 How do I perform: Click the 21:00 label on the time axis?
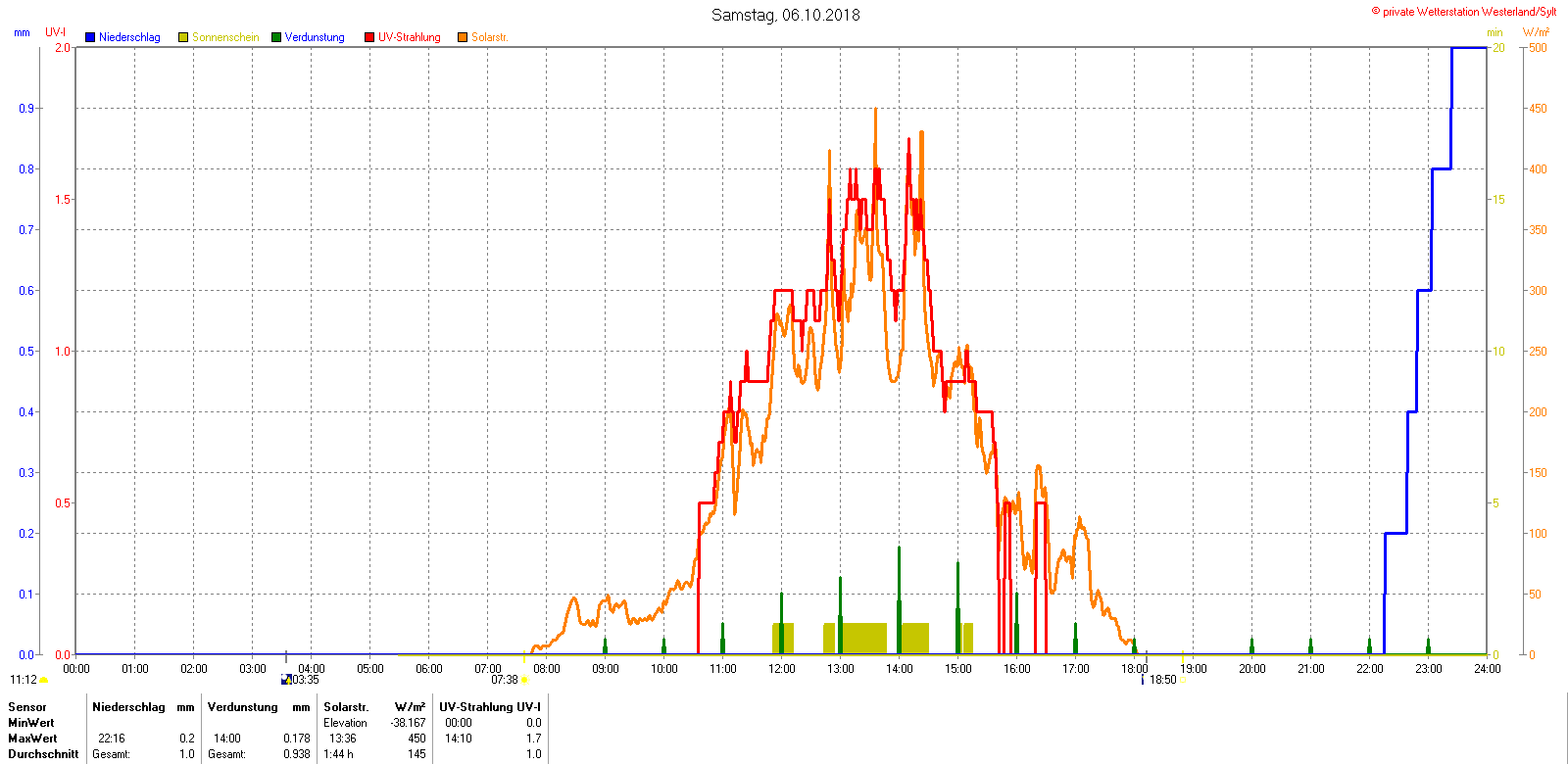click(1311, 669)
